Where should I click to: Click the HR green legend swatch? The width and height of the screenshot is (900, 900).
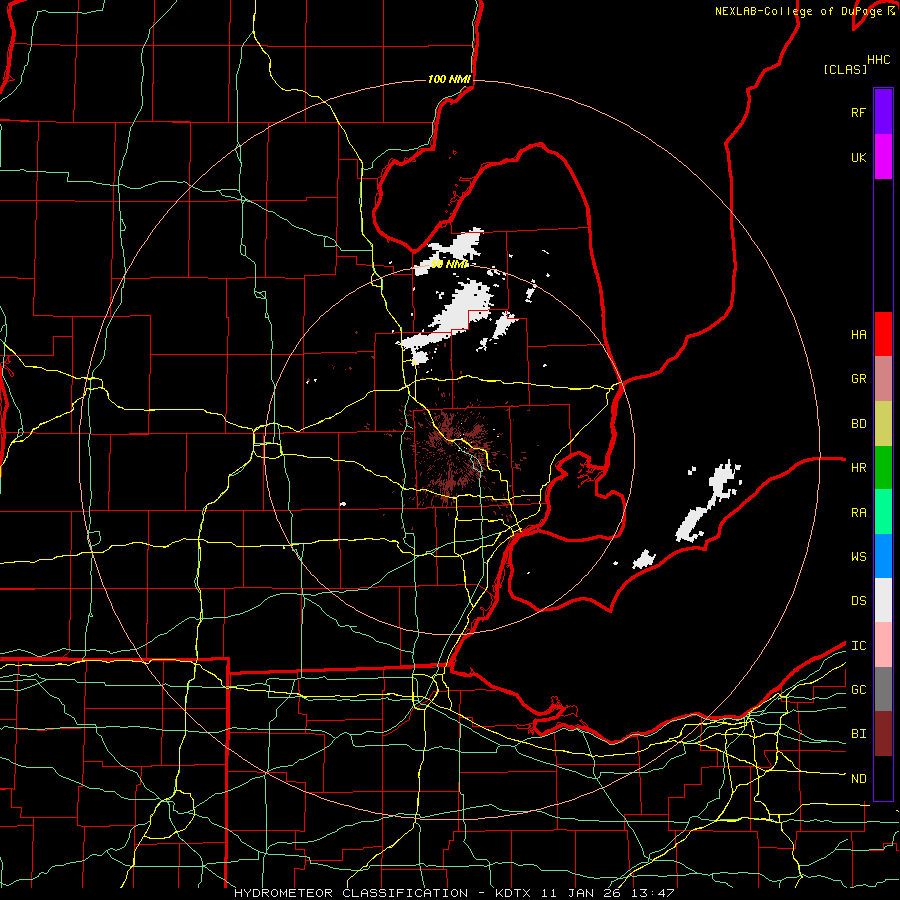(x=883, y=468)
